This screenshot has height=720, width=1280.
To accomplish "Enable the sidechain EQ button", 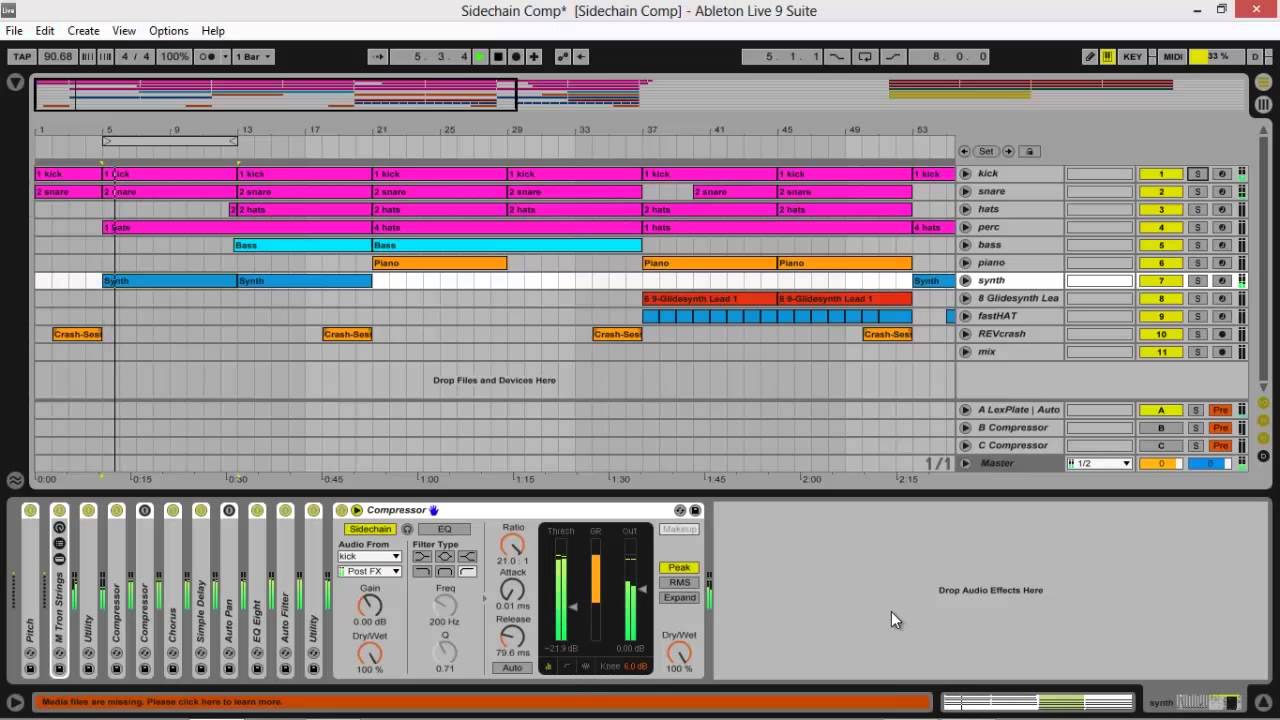I will 444,529.
